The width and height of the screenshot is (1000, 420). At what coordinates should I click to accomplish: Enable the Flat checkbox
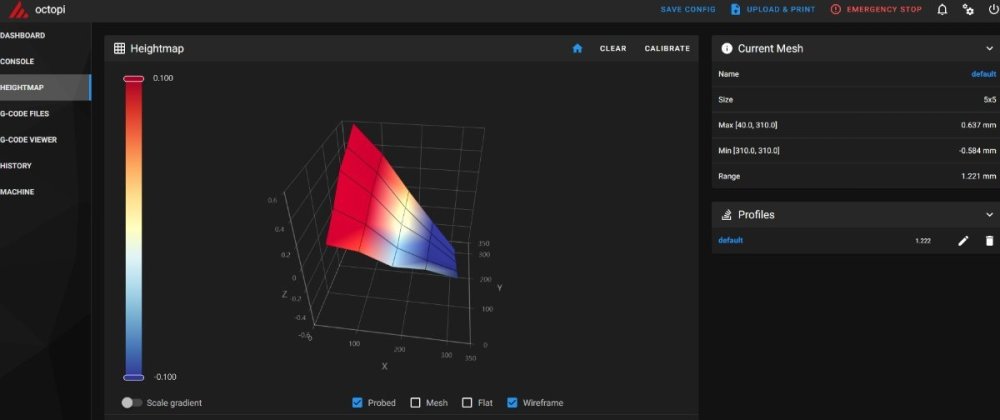[x=467, y=403]
